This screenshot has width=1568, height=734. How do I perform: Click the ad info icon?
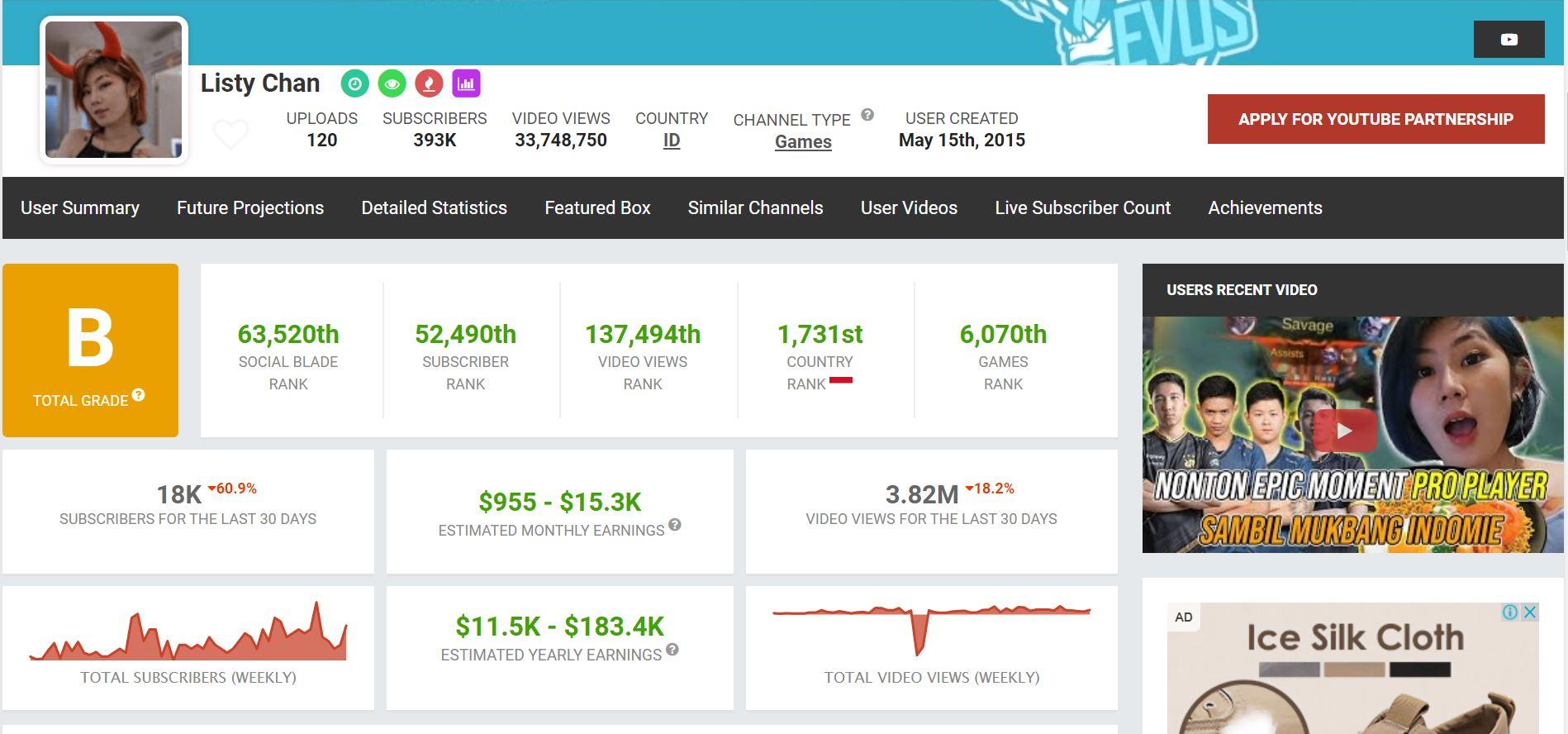coord(1510,612)
